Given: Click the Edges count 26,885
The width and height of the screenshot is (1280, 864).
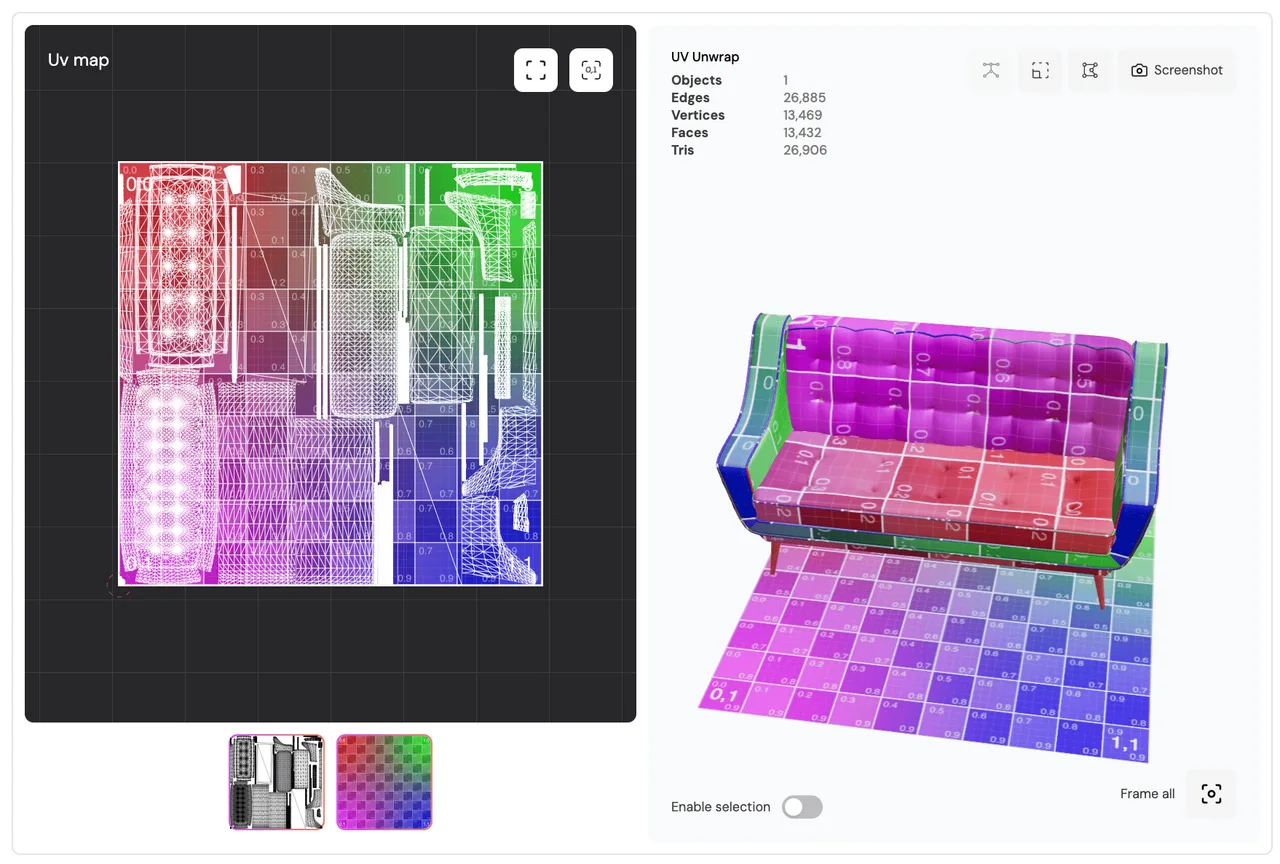Looking at the screenshot, I should [804, 98].
